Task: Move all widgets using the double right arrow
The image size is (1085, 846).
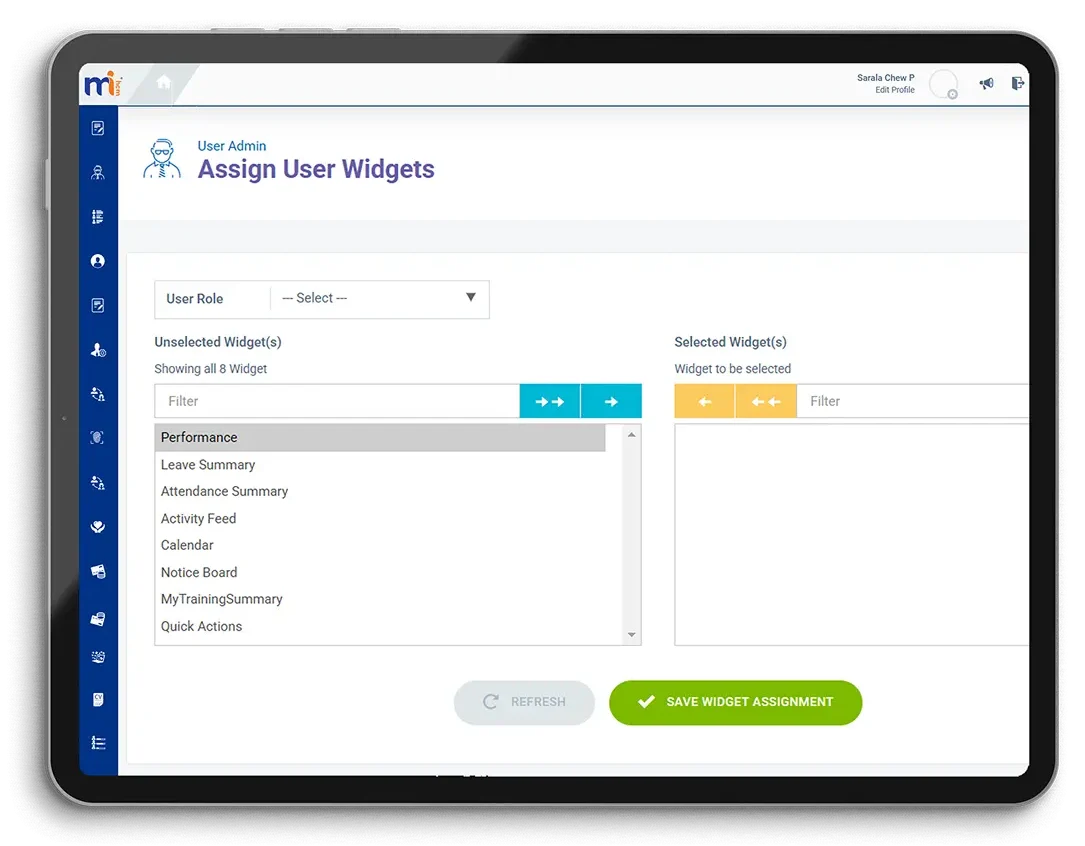Action: (x=549, y=400)
